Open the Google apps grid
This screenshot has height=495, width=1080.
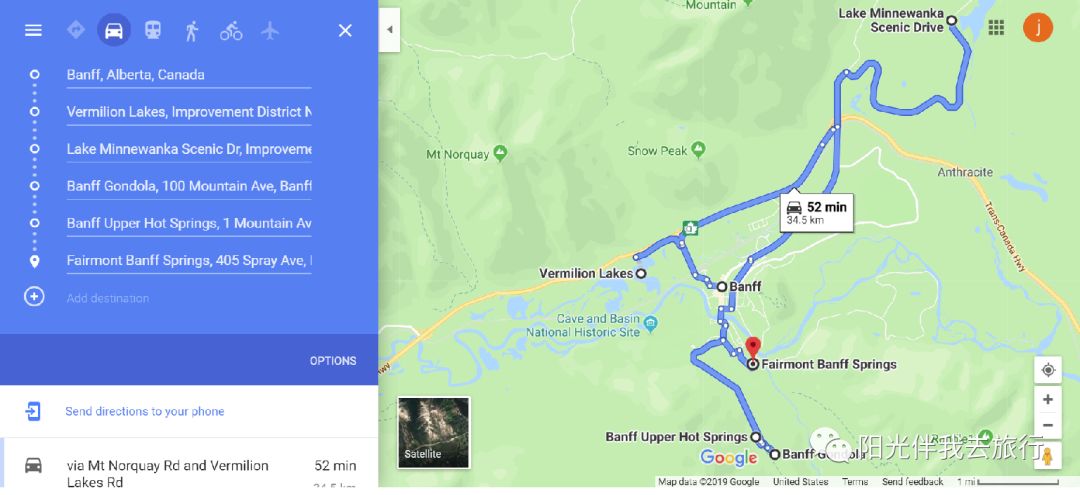point(996,27)
